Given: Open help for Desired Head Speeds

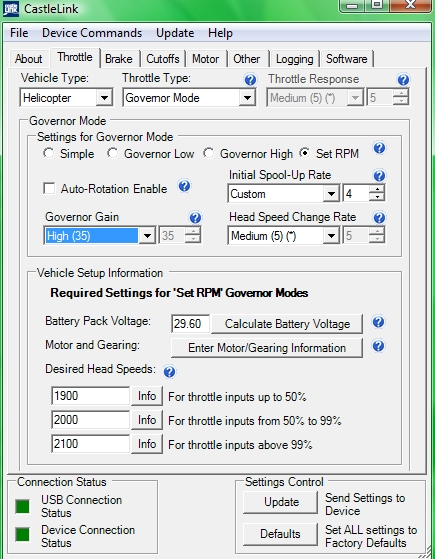Looking at the screenshot, I should [x=169, y=372].
